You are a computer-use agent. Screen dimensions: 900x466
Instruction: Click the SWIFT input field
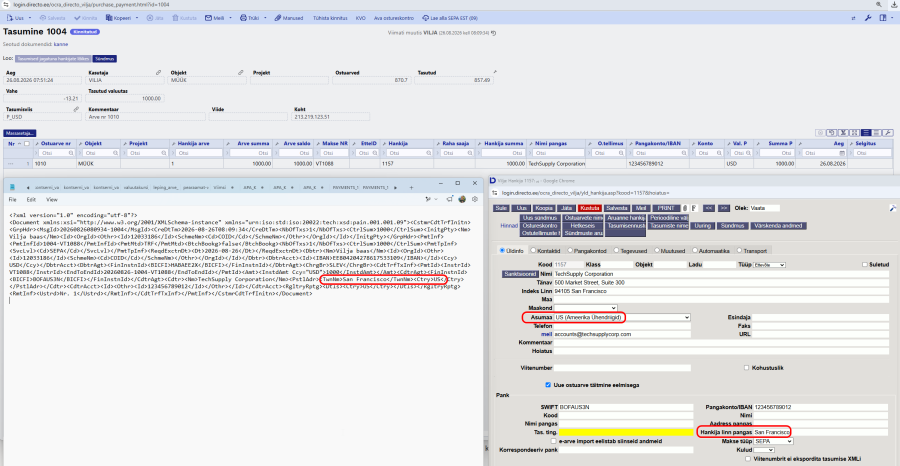coord(626,407)
